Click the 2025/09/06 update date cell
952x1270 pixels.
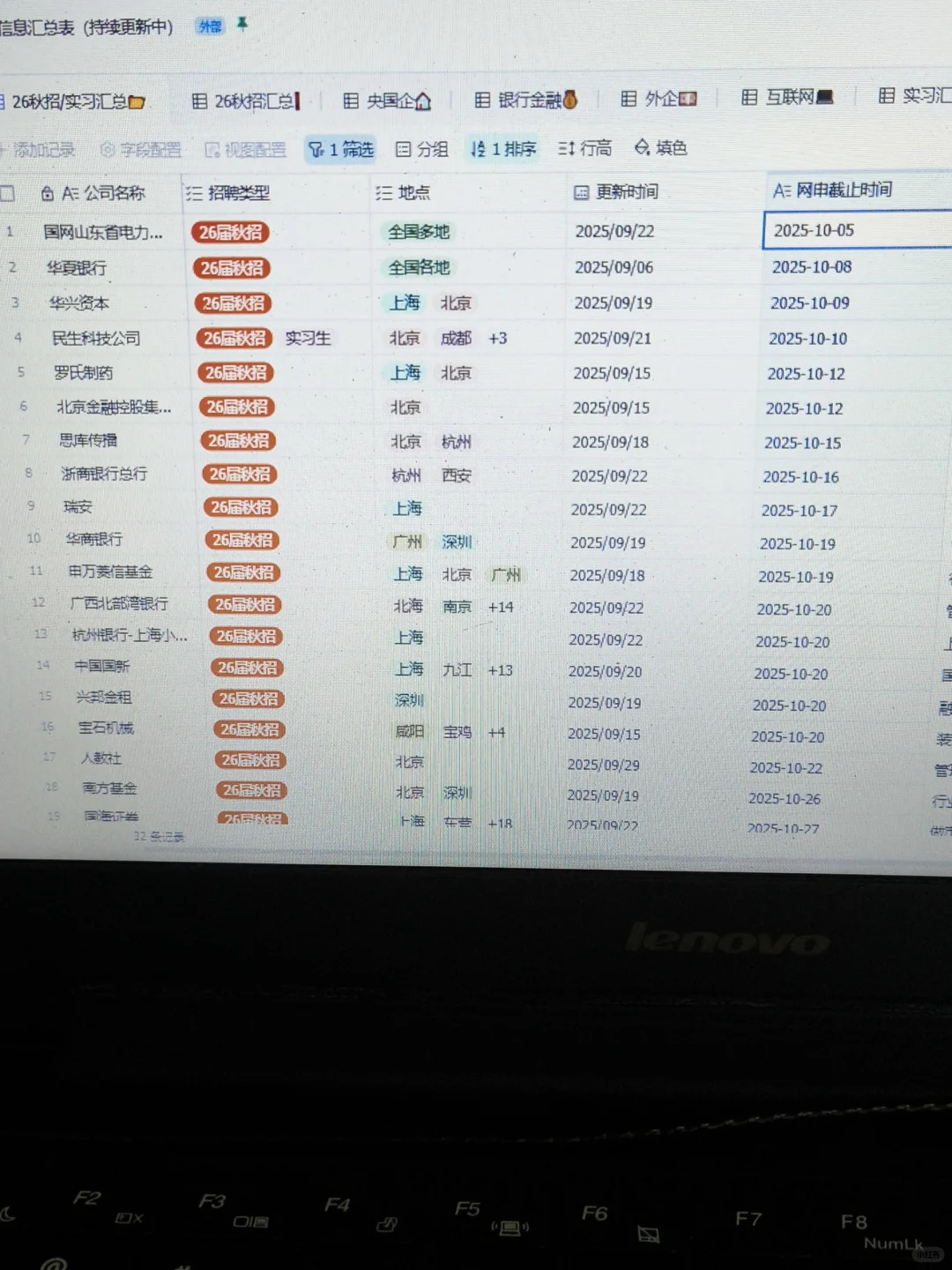614,267
